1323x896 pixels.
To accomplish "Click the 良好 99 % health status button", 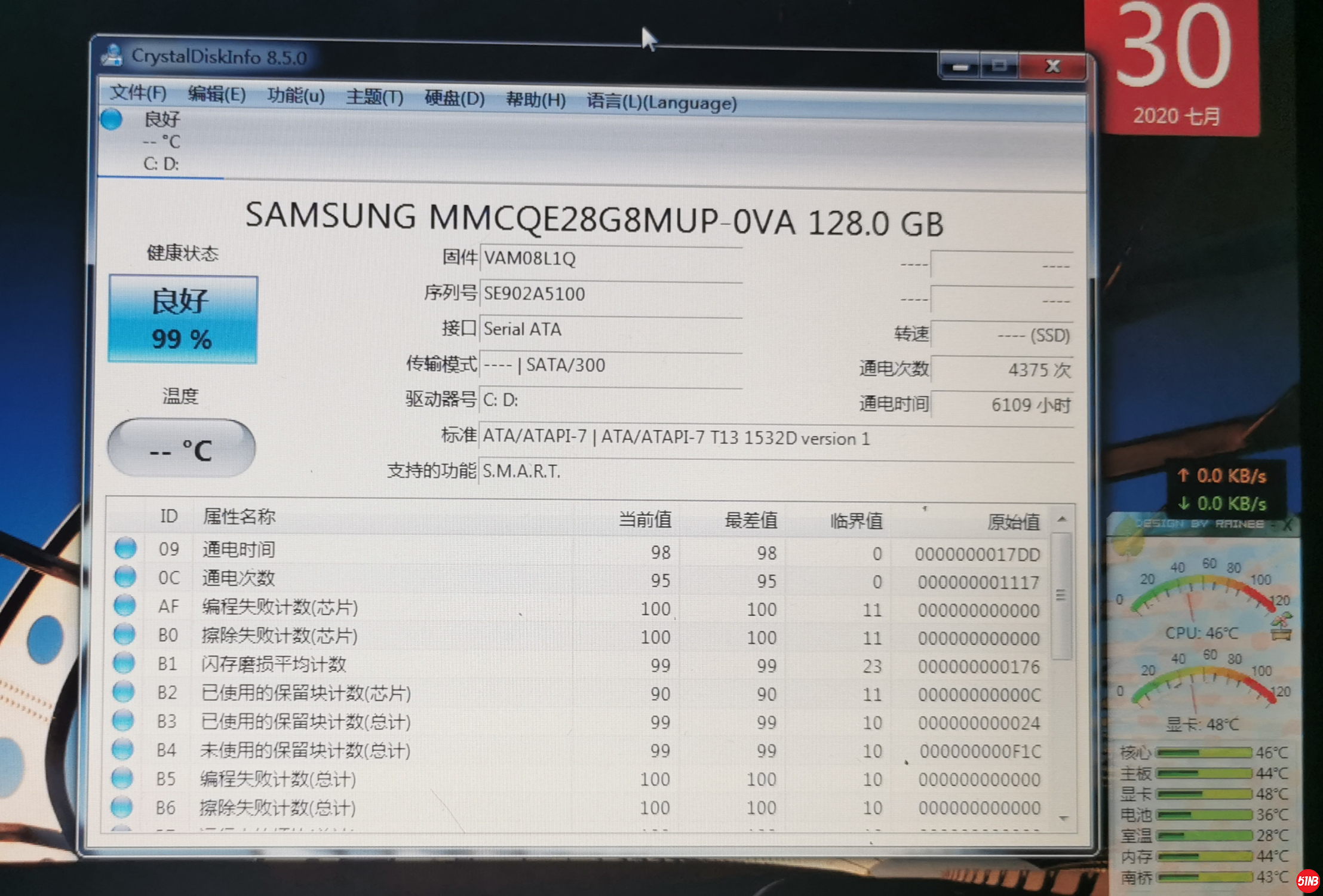I will (183, 320).
